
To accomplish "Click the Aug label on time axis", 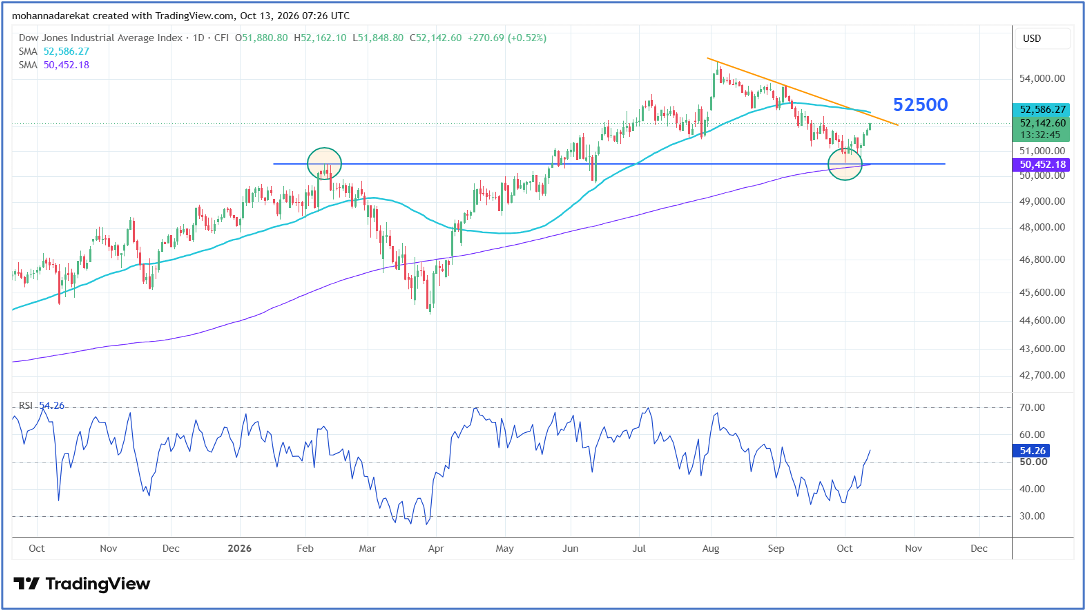I will click(x=711, y=548).
